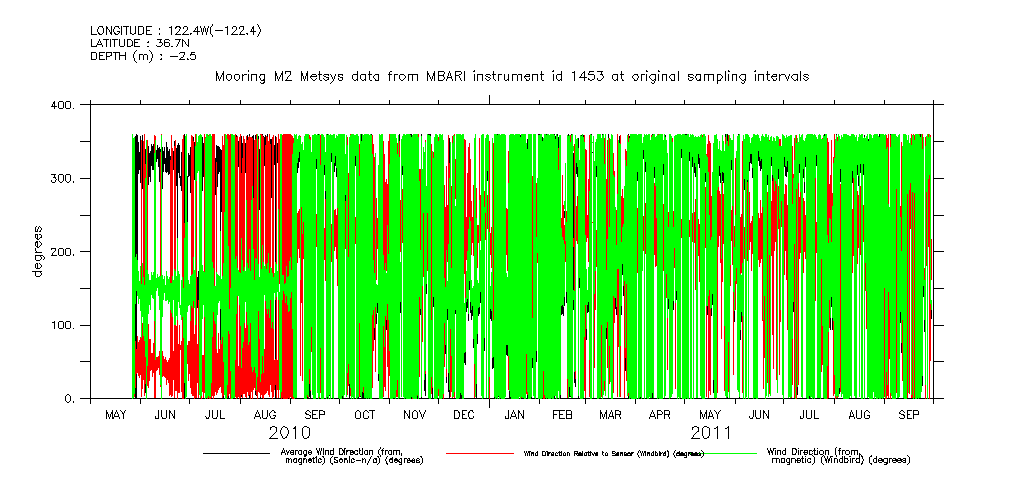The height and width of the screenshot is (504, 1009).
Task: Click the rotated 'degrees' y-axis label
Action: tap(38, 252)
